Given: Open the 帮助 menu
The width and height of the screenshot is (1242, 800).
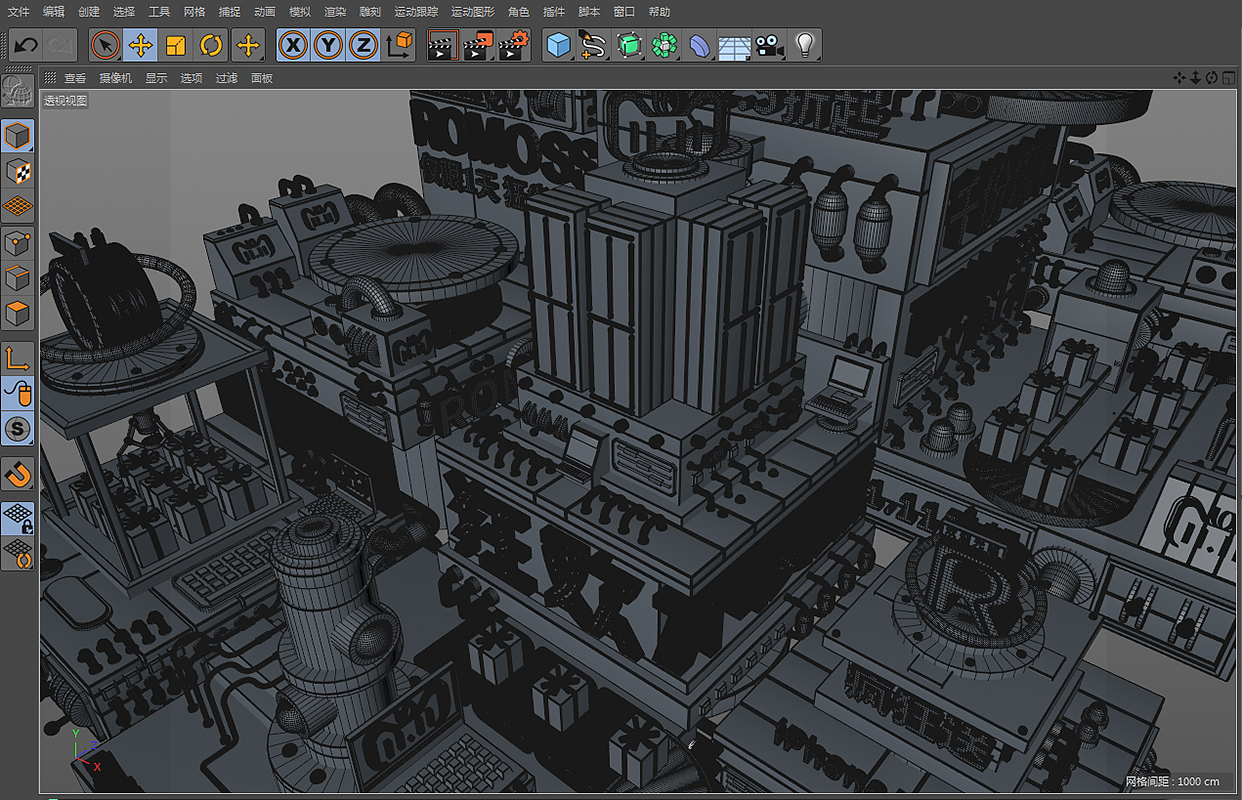Looking at the screenshot, I should pos(659,12).
